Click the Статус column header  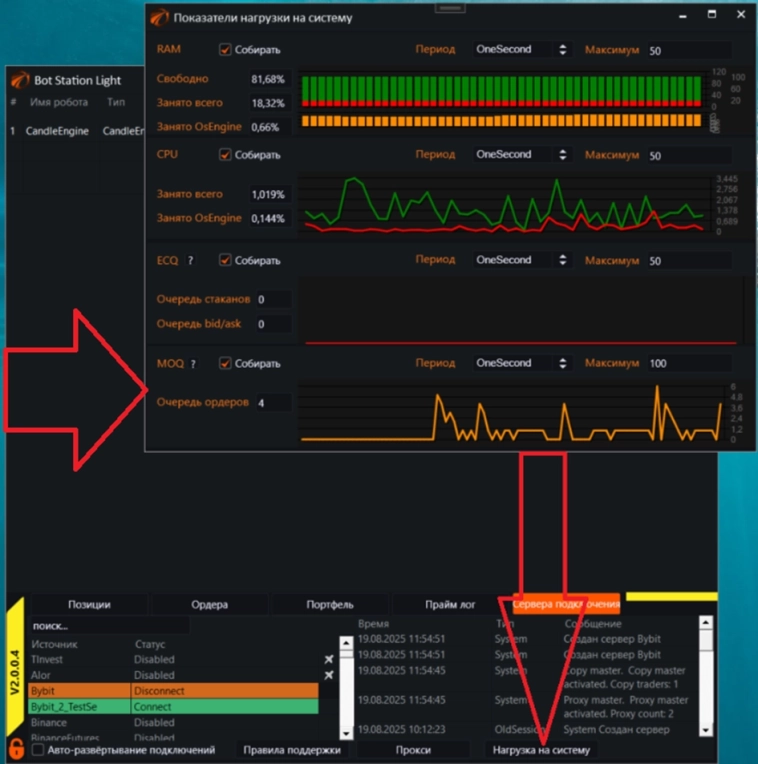click(150, 644)
